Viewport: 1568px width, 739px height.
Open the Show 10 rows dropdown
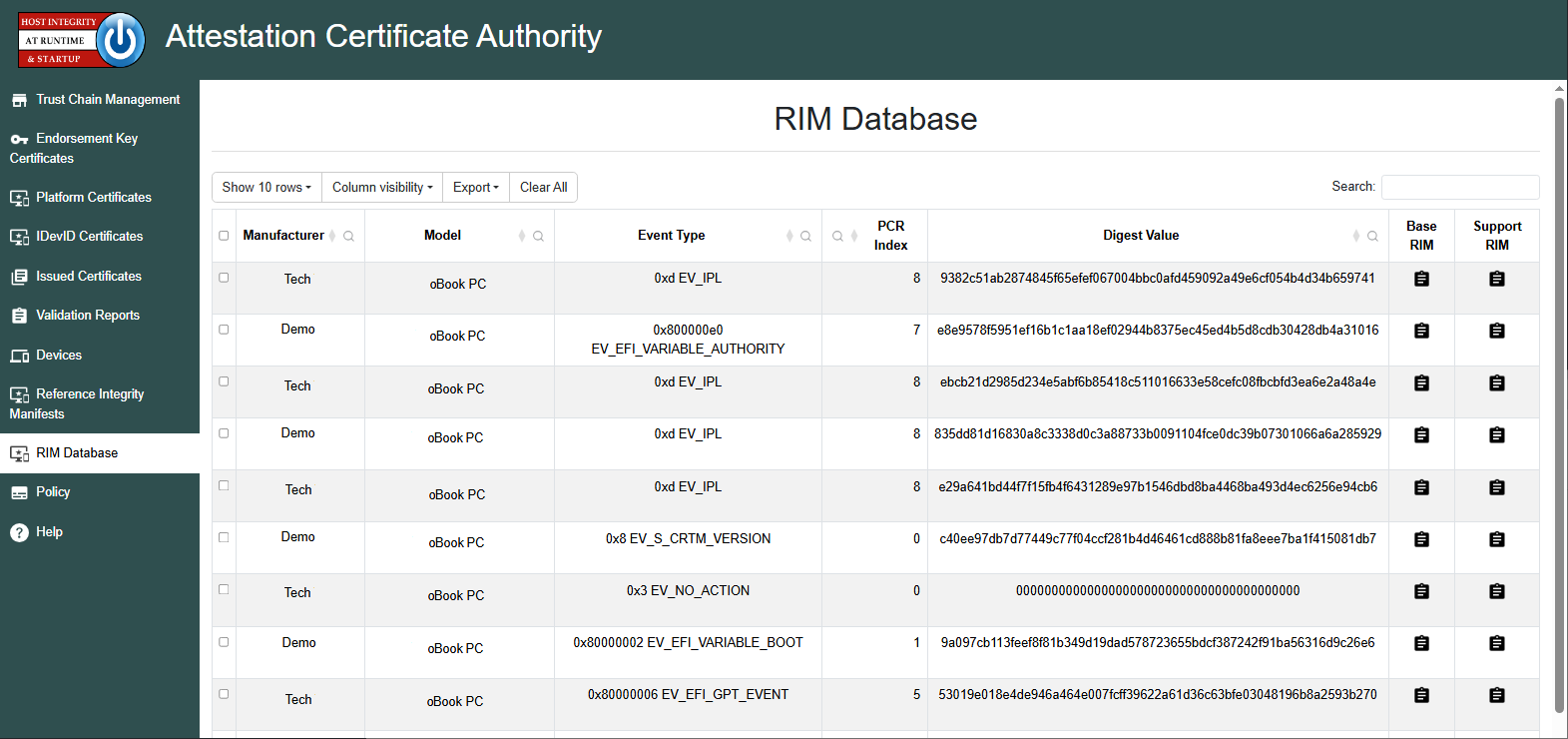point(266,188)
